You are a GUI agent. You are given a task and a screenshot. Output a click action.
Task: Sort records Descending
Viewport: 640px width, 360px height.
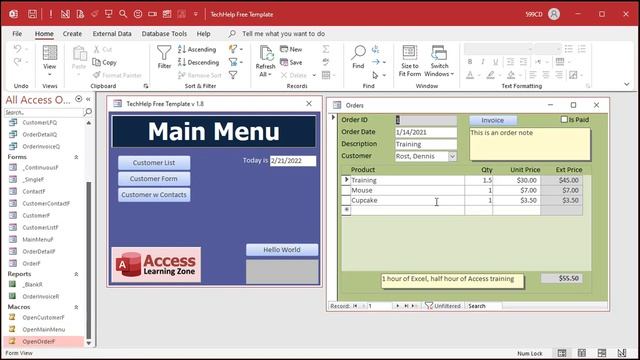tap(199, 62)
